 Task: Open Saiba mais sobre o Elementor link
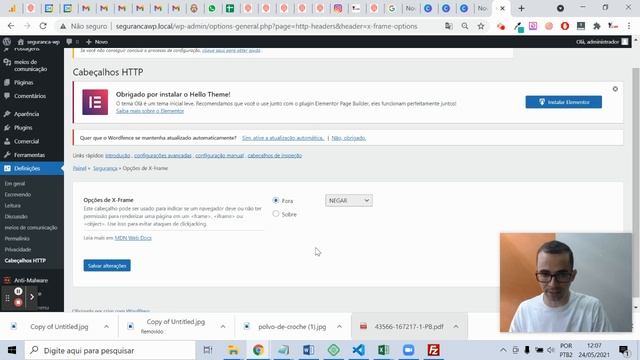[150, 111]
